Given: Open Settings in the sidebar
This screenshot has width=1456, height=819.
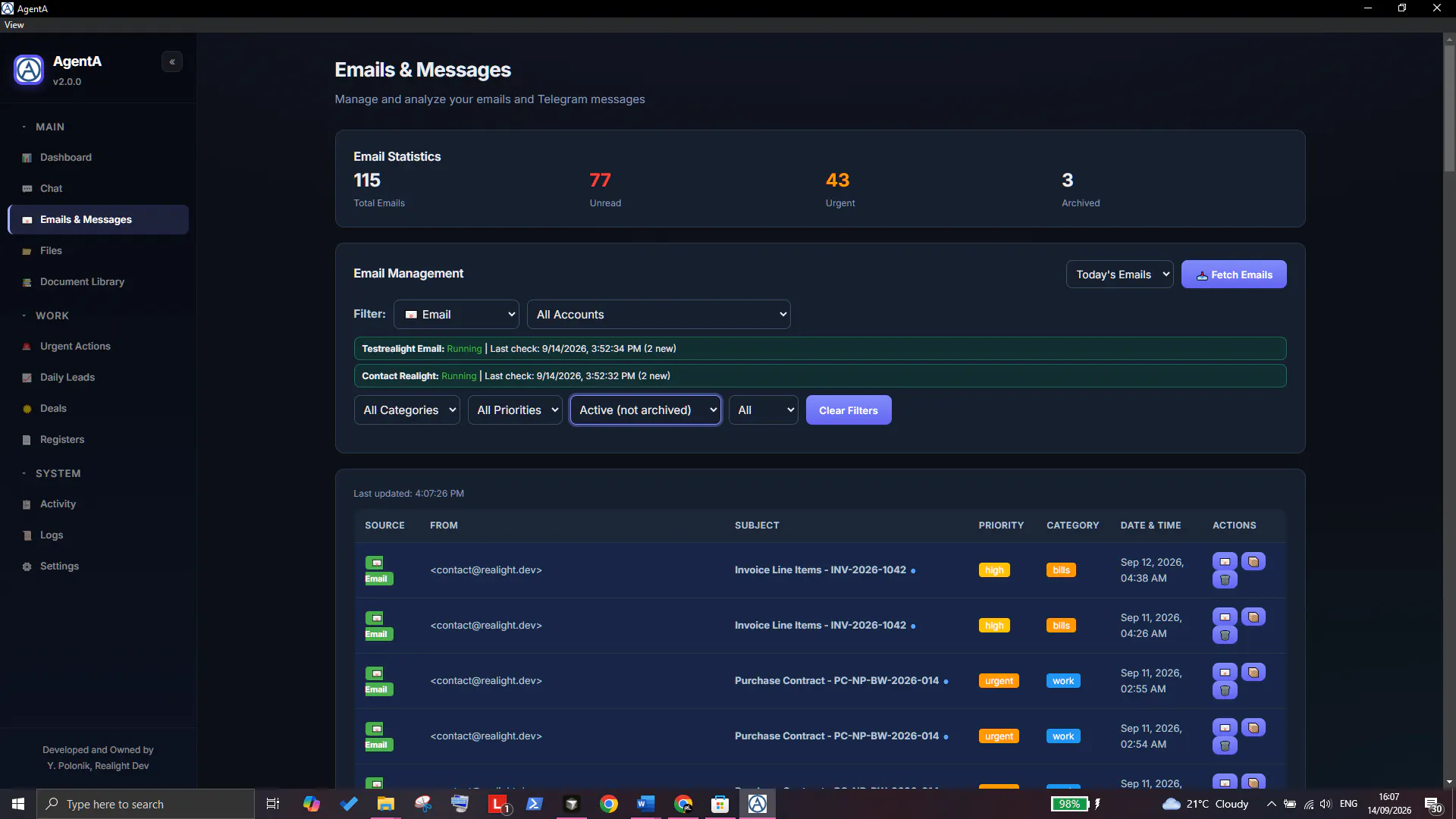Looking at the screenshot, I should pyautogui.click(x=98, y=566).
